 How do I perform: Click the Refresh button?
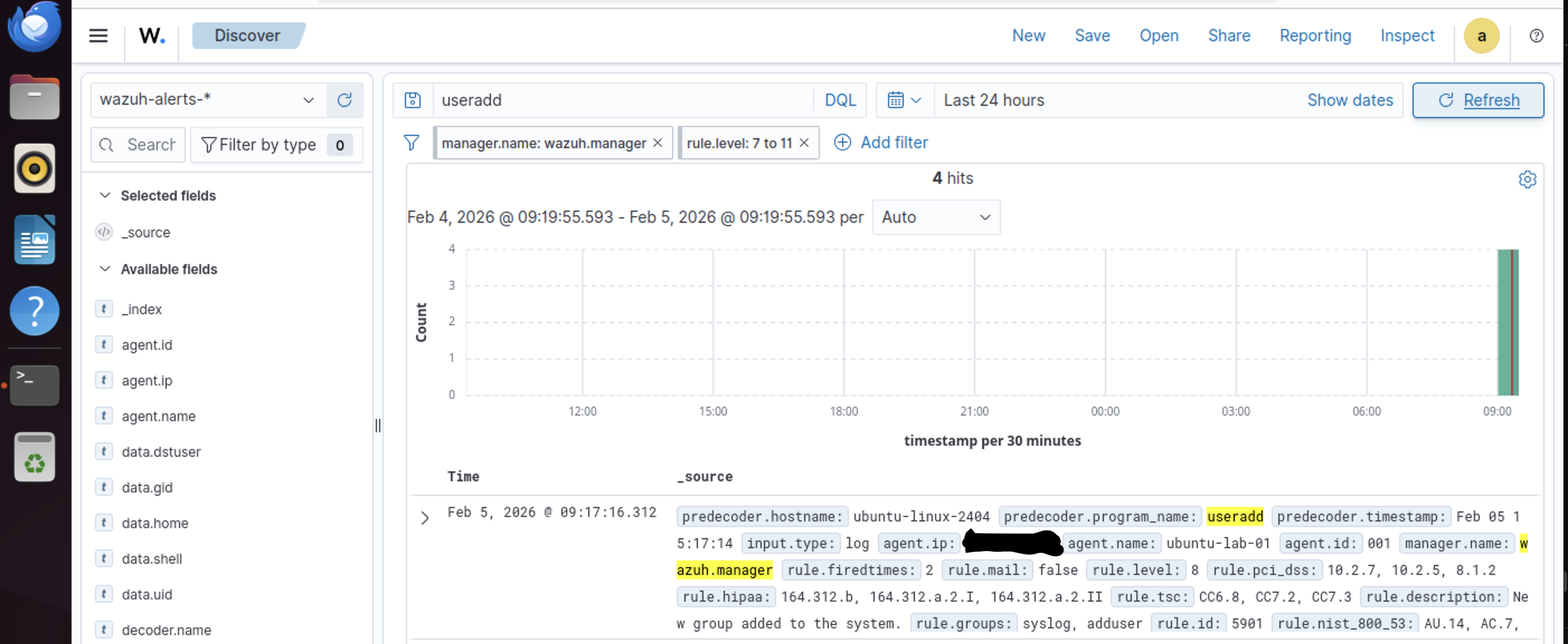(x=1477, y=100)
